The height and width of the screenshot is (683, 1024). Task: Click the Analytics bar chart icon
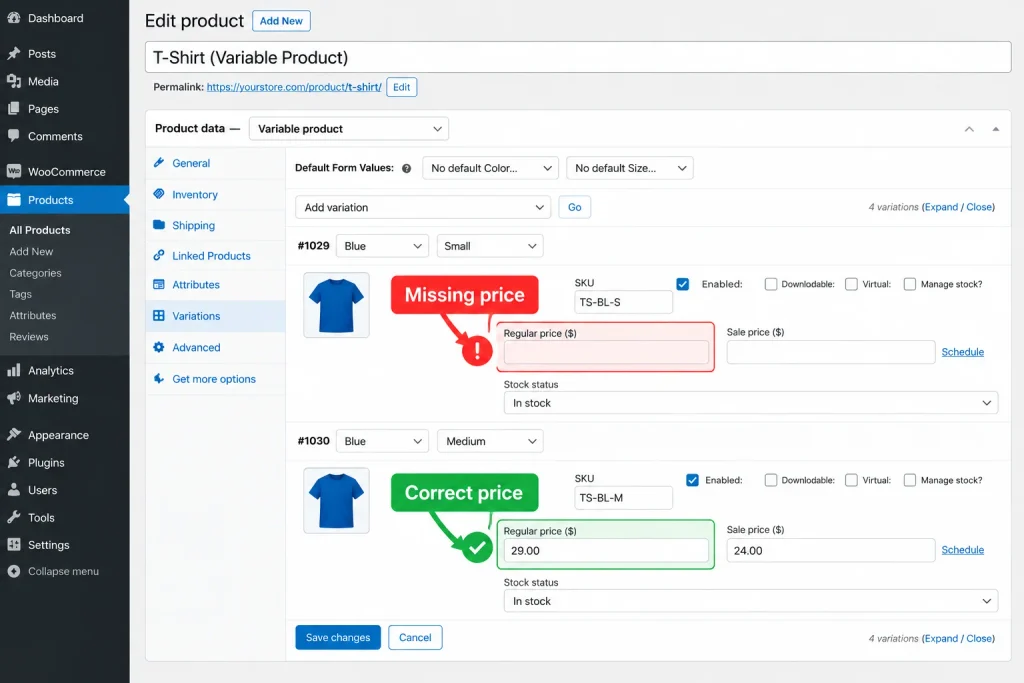pos(14,370)
